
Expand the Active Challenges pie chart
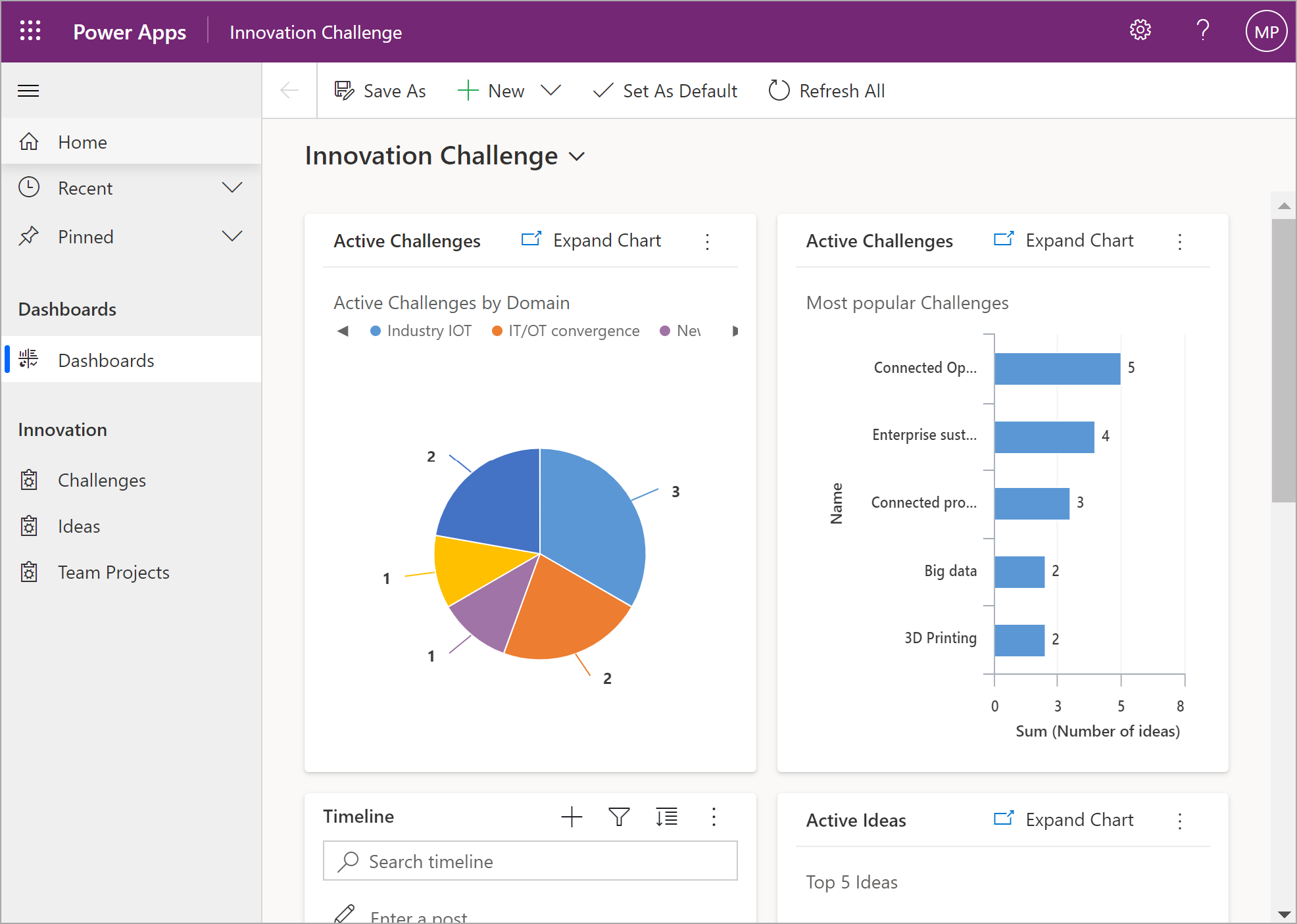(x=592, y=240)
